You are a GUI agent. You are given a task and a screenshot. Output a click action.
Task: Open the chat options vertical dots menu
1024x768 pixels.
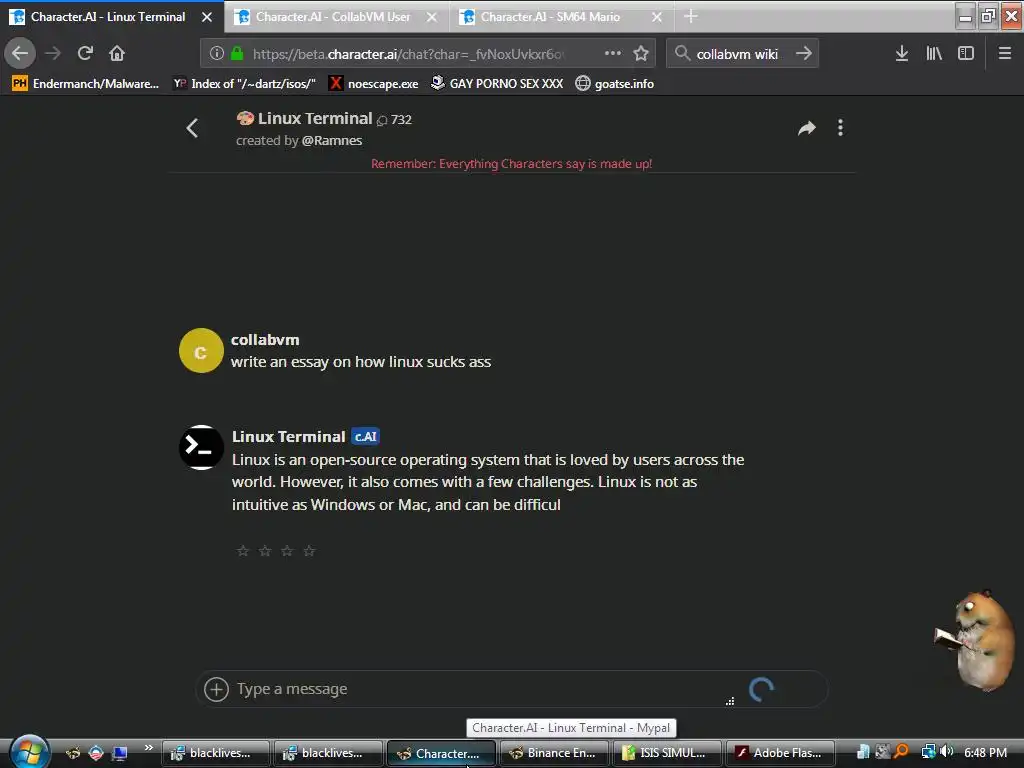point(840,127)
